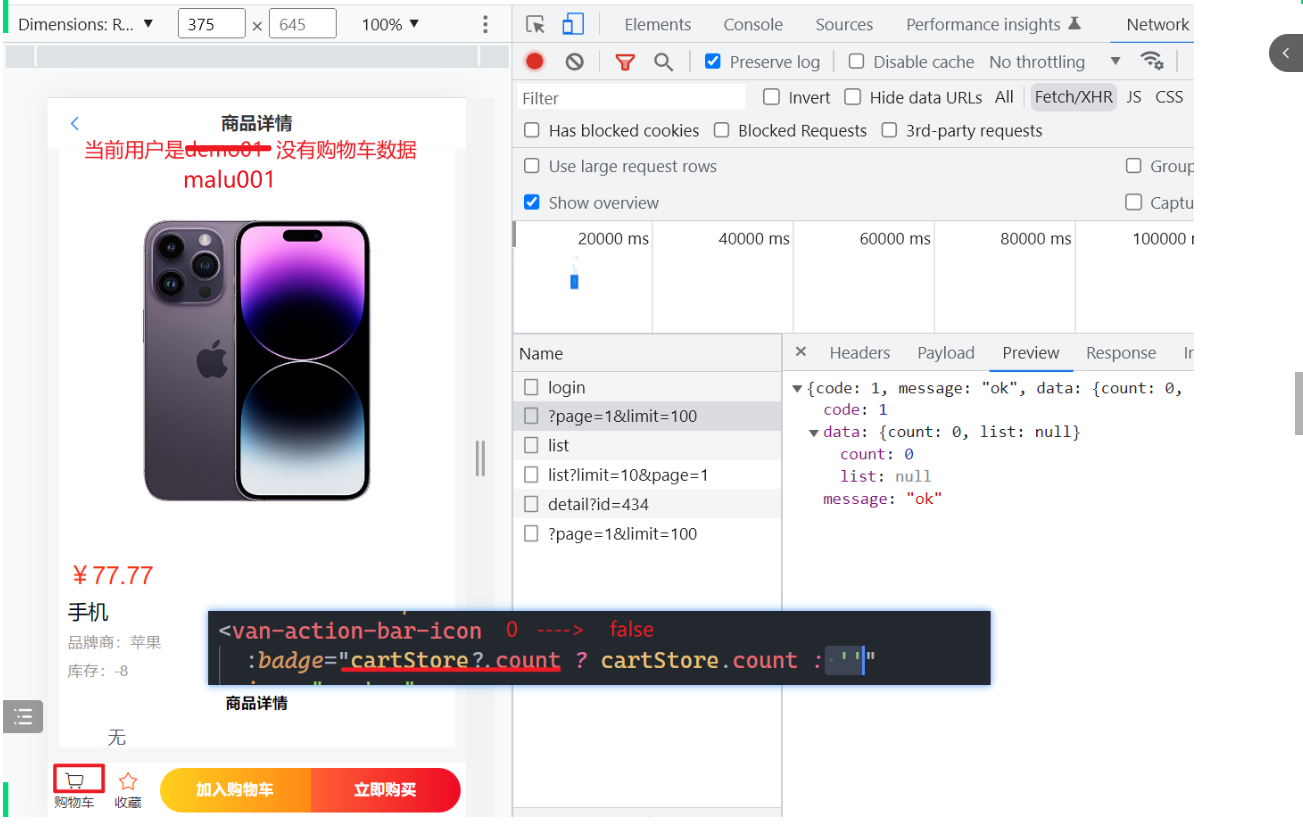Toggle Preserve log checkbox
The width and height of the screenshot is (1303, 833).
coord(712,61)
